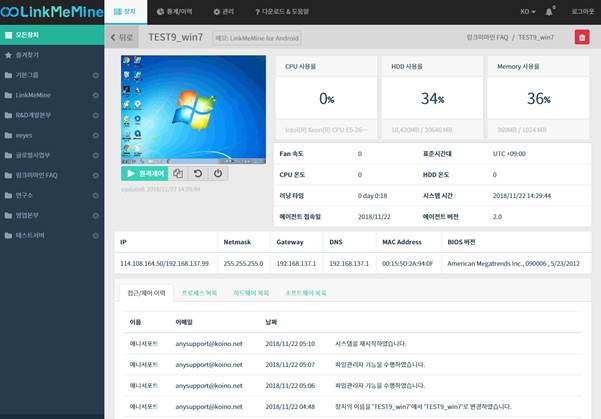This screenshot has height=419, width=601.
Task: Click the file transfer icon beside 원격제어
Action: 178,173
